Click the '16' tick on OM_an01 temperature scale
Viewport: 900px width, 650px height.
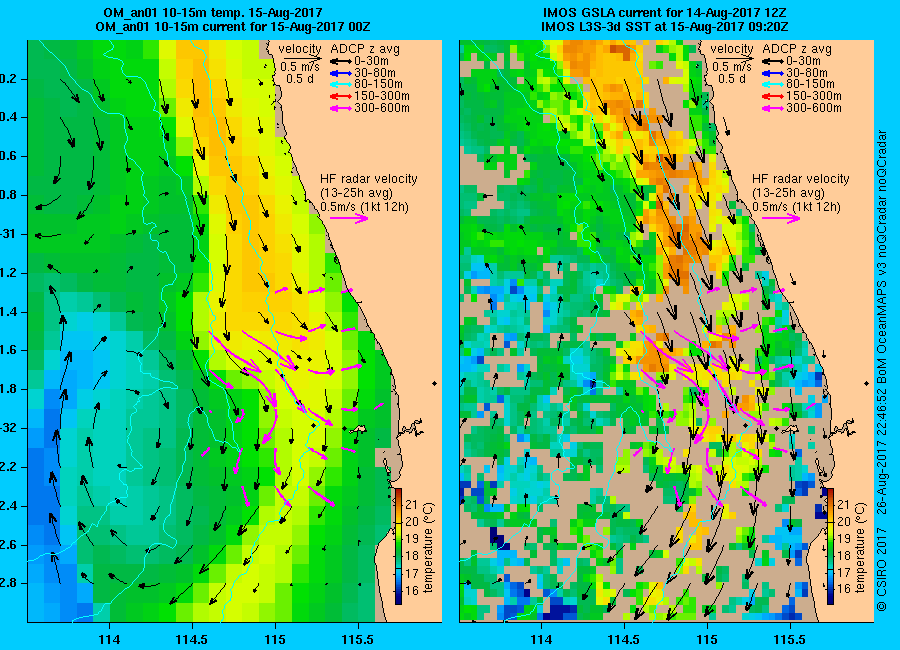click(x=412, y=589)
